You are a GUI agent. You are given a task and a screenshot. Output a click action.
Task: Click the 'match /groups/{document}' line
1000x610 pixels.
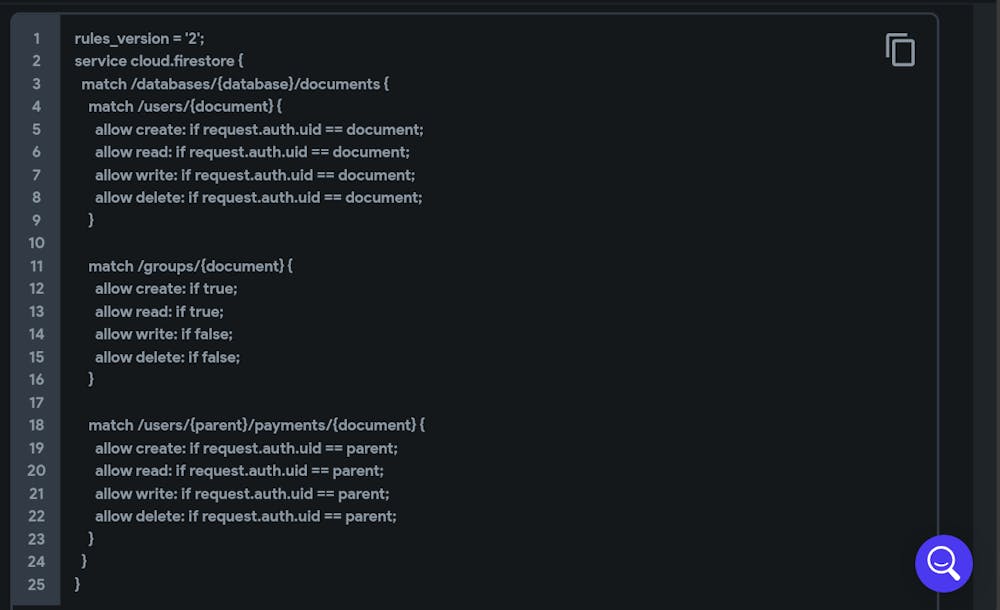[x=190, y=266]
